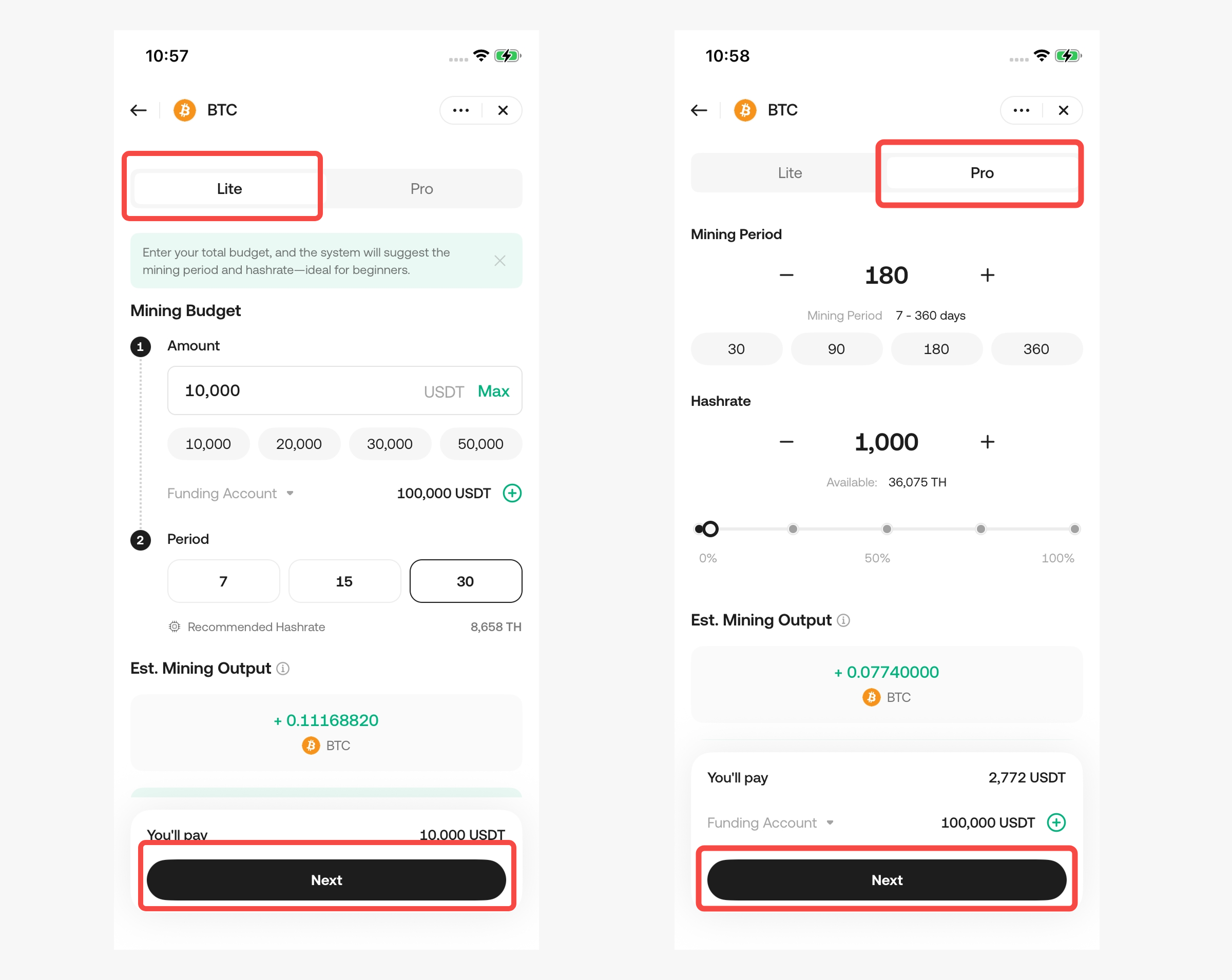This screenshot has height=980, width=1232.
Task: Select the 15-day period option
Action: tap(344, 581)
